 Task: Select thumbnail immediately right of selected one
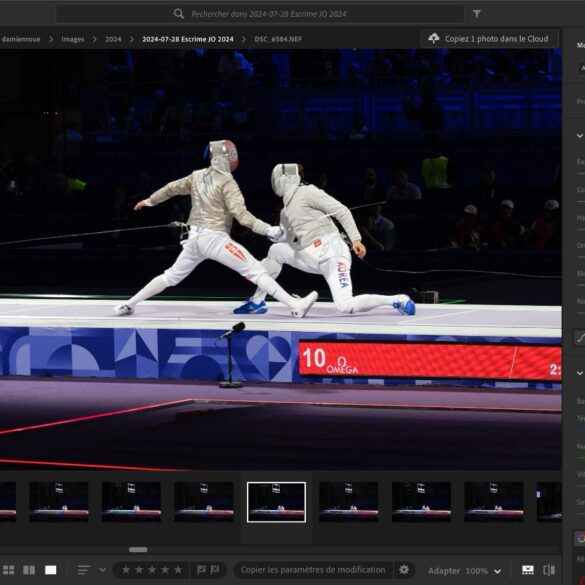coord(348,502)
